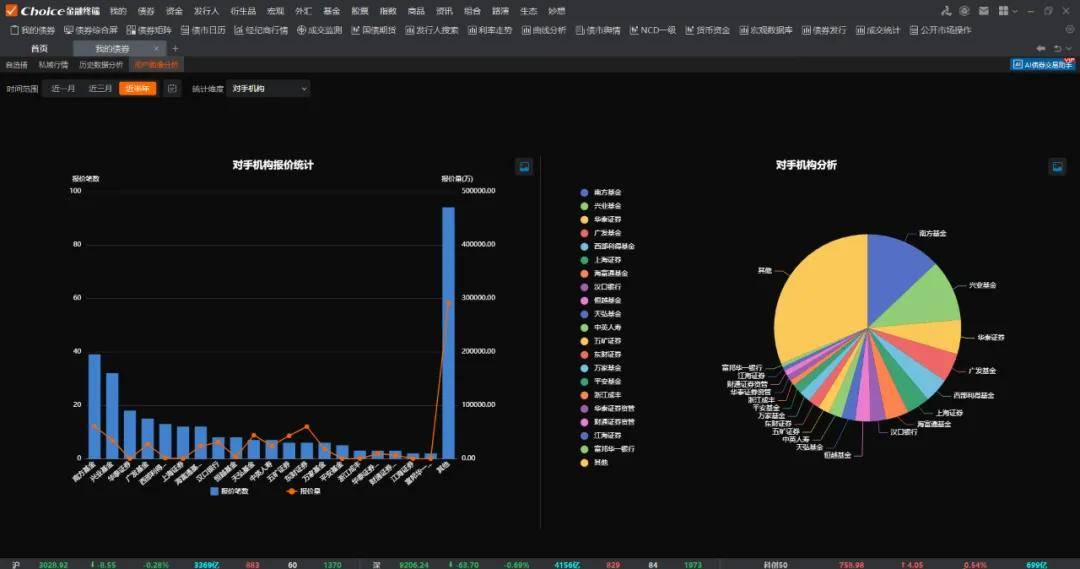Image resolution: width=1080 pixels, height=569 pixels.
Task: Toggle 上海证券 in pie legend
Action: pyautogui.click(x=601, y=260)
